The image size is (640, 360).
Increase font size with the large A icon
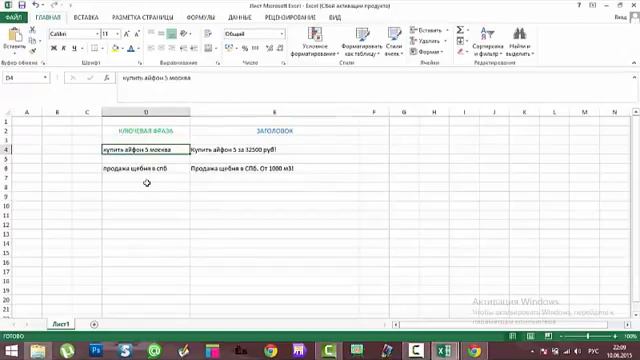[x=127, y=33]
